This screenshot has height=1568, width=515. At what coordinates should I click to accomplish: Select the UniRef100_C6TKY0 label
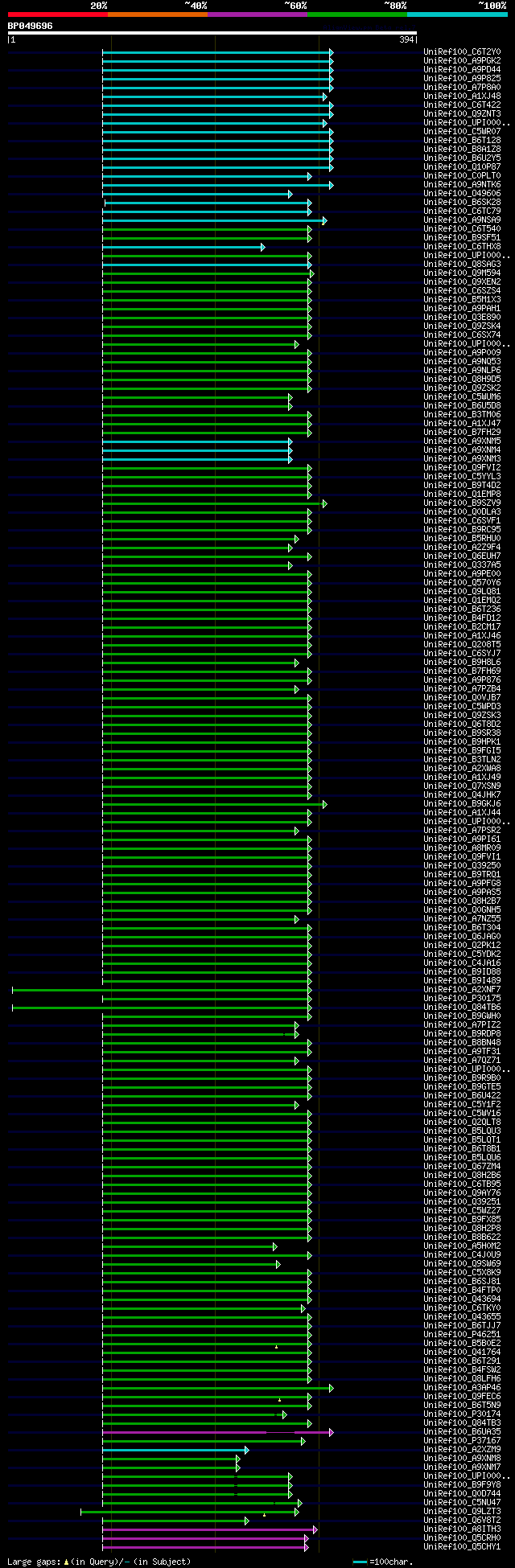tap(462, 1308)
